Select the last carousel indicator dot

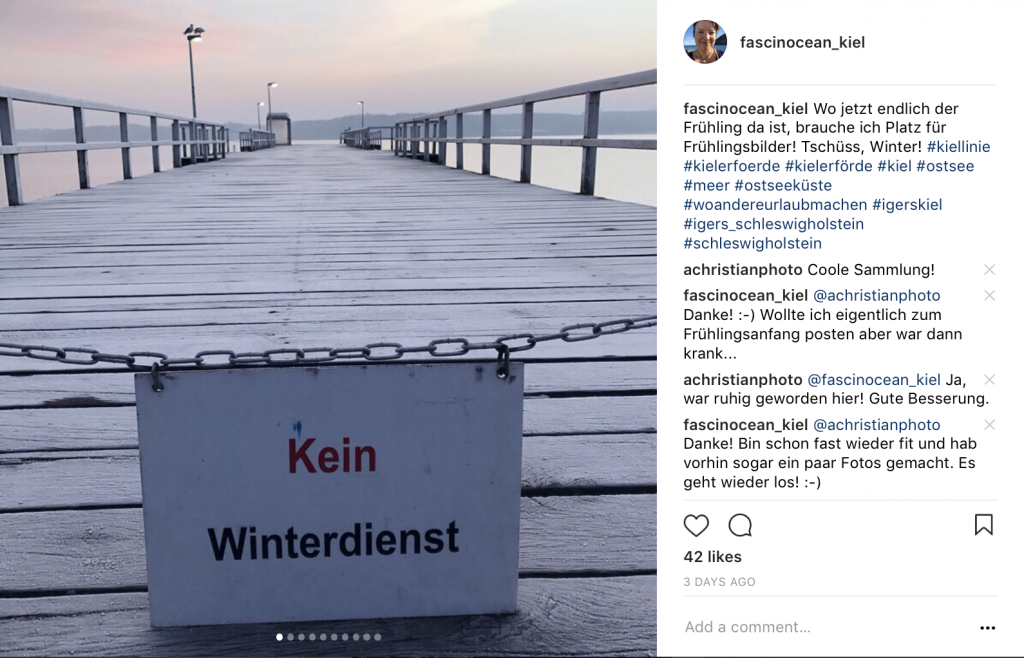pos(377,637)
